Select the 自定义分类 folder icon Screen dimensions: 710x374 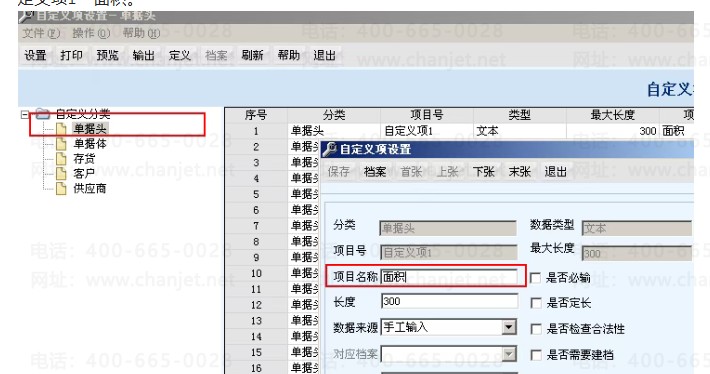tap(43, 114)
